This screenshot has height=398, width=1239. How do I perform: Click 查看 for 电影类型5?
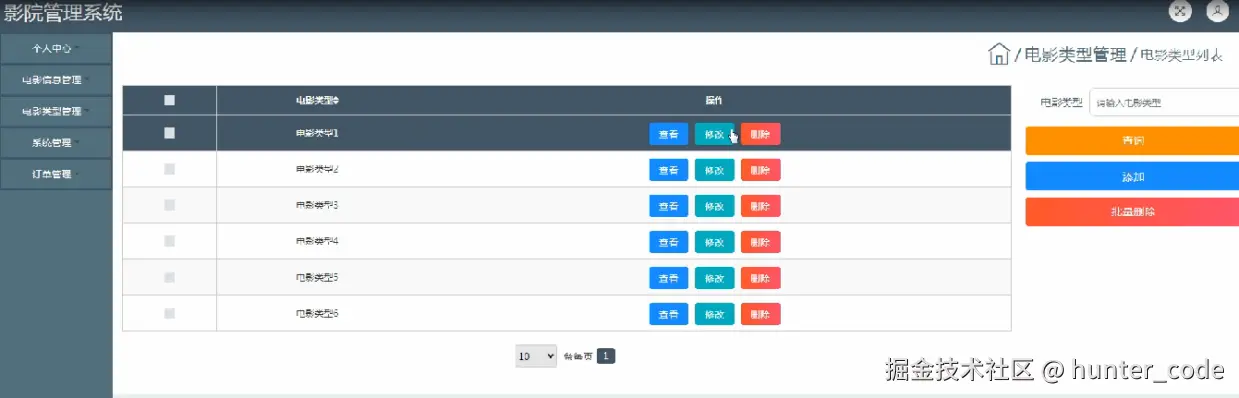click(669, 278)
